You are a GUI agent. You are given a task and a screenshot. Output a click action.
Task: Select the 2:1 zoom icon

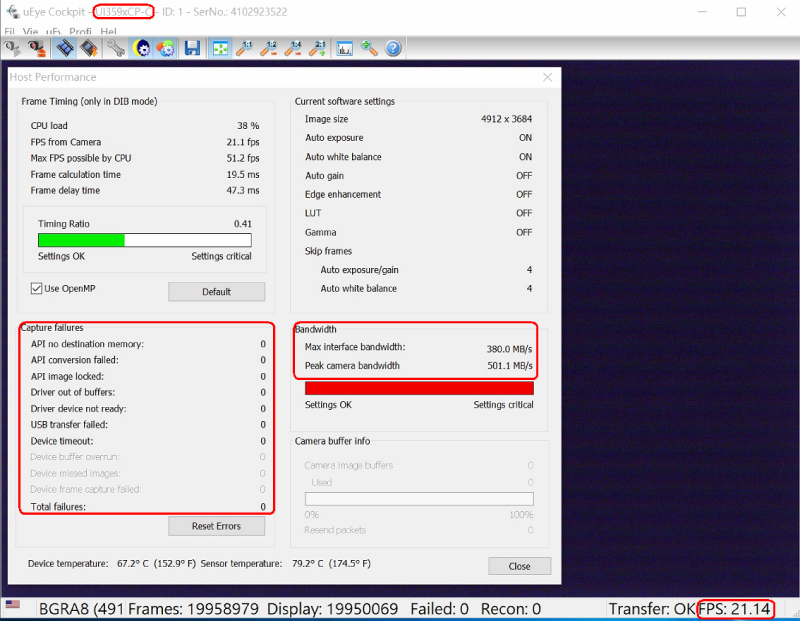click(318, 48)
